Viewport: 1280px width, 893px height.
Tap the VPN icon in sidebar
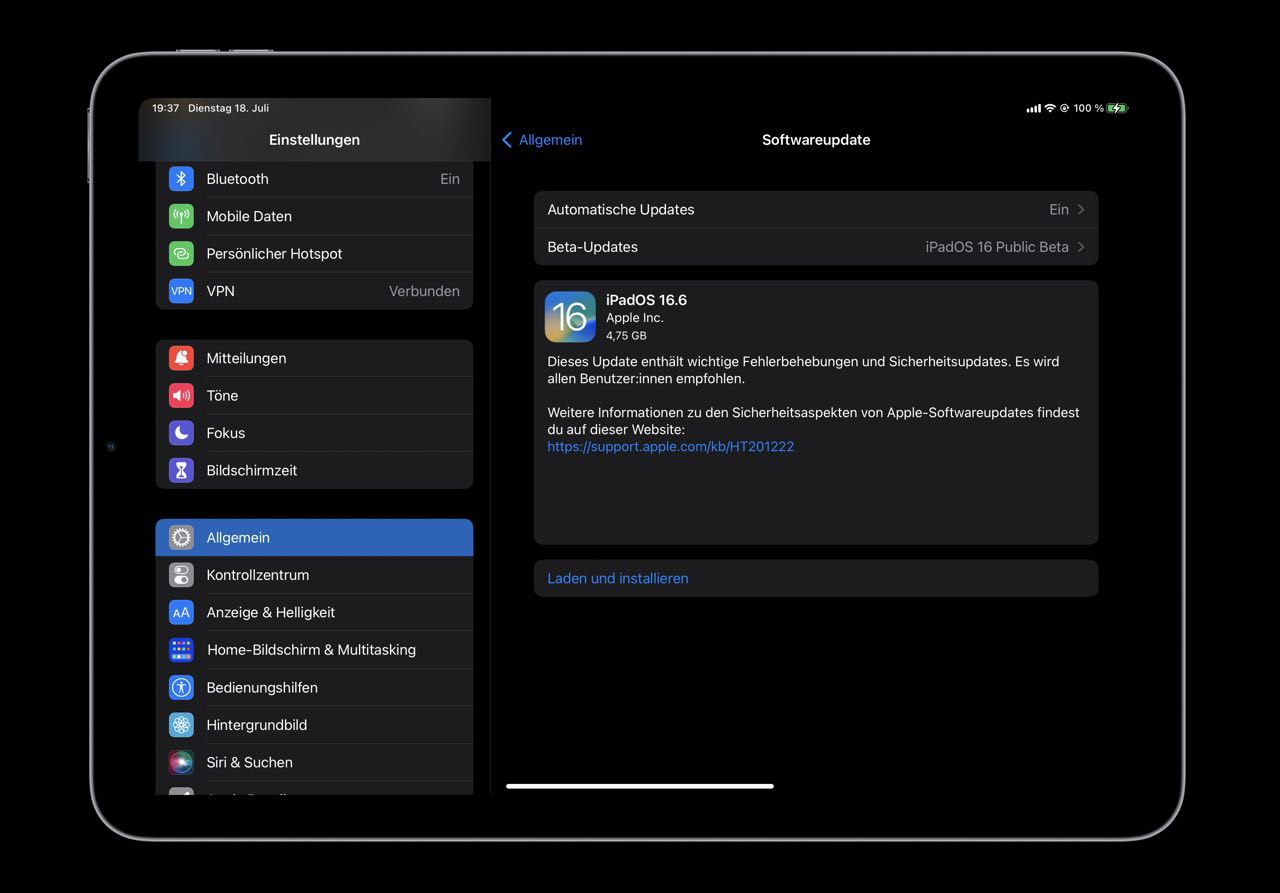tap(181, 291)
